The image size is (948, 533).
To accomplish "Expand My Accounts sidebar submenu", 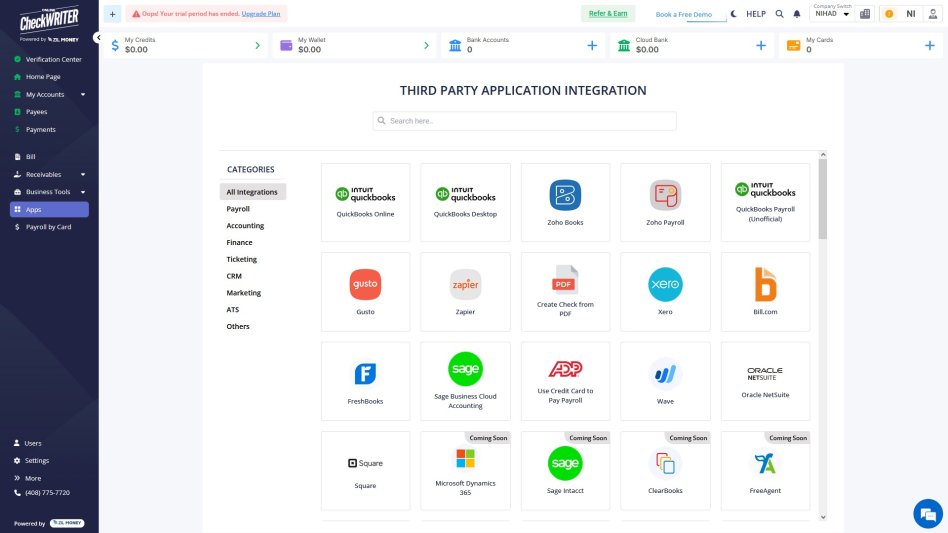I will coord(83,94).
